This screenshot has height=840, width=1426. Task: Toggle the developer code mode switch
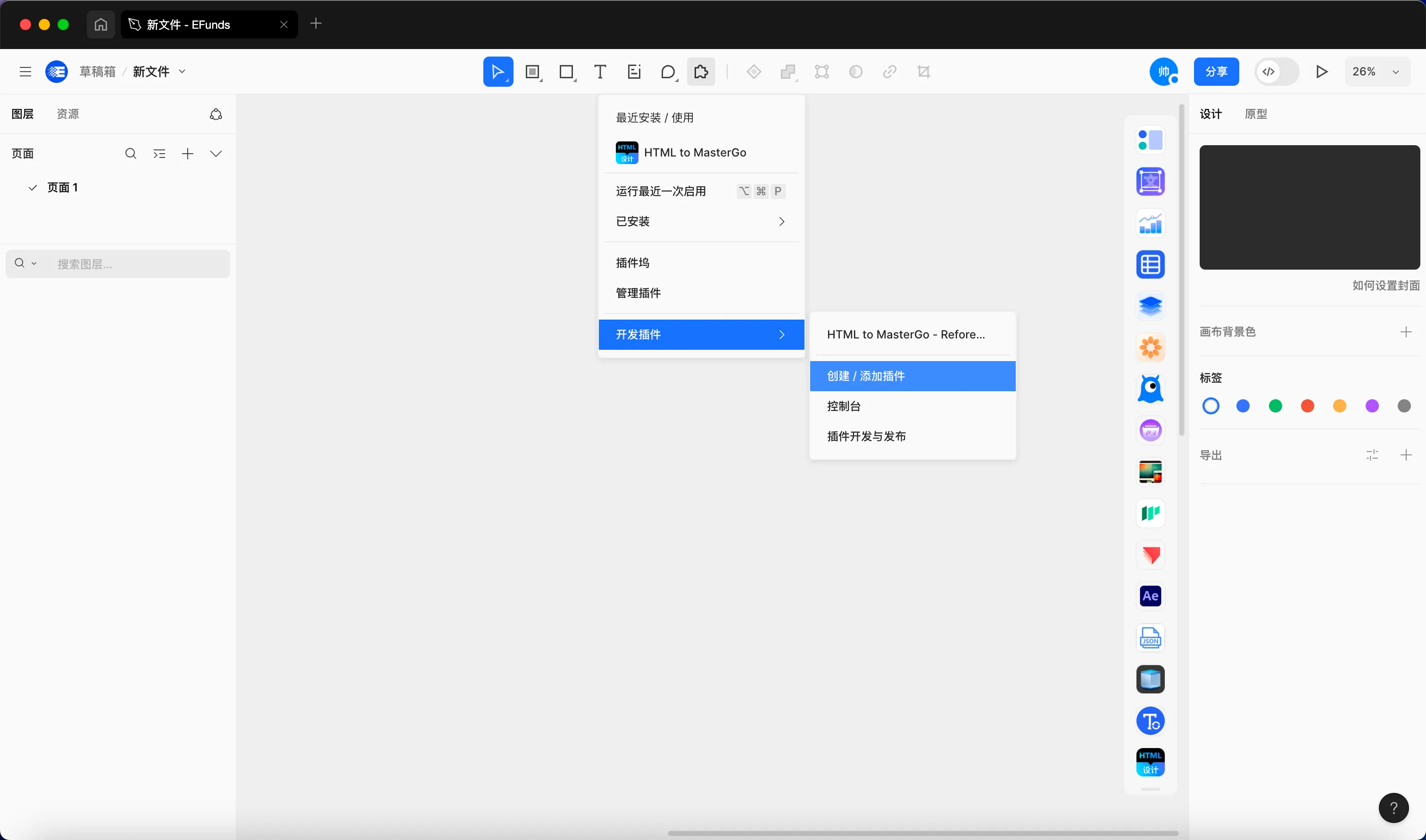[x=1276, y=72]
